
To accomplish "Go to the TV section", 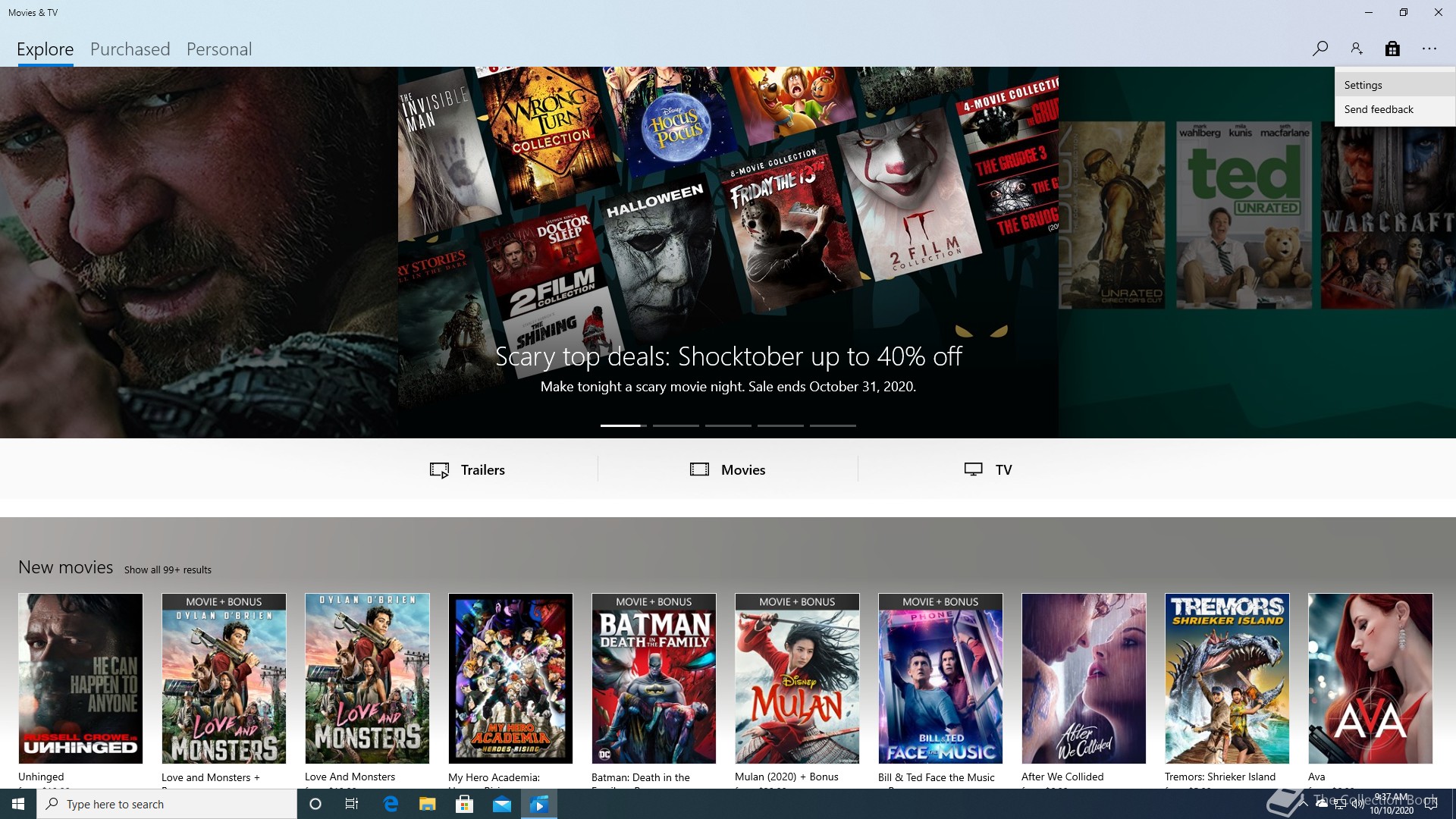I will 988,470.
